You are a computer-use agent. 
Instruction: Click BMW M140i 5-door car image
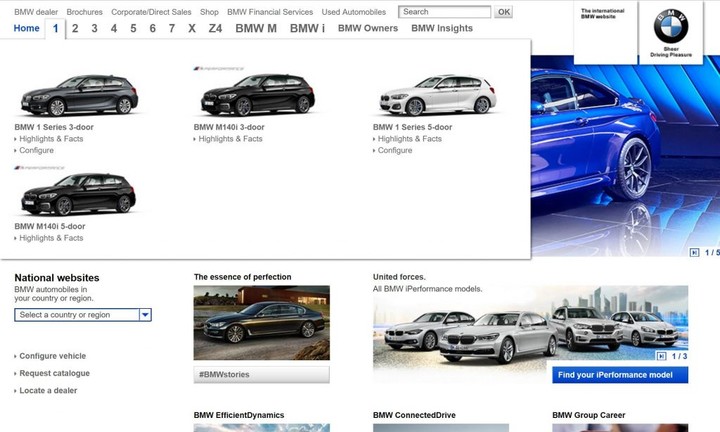(x=79, y=194)
